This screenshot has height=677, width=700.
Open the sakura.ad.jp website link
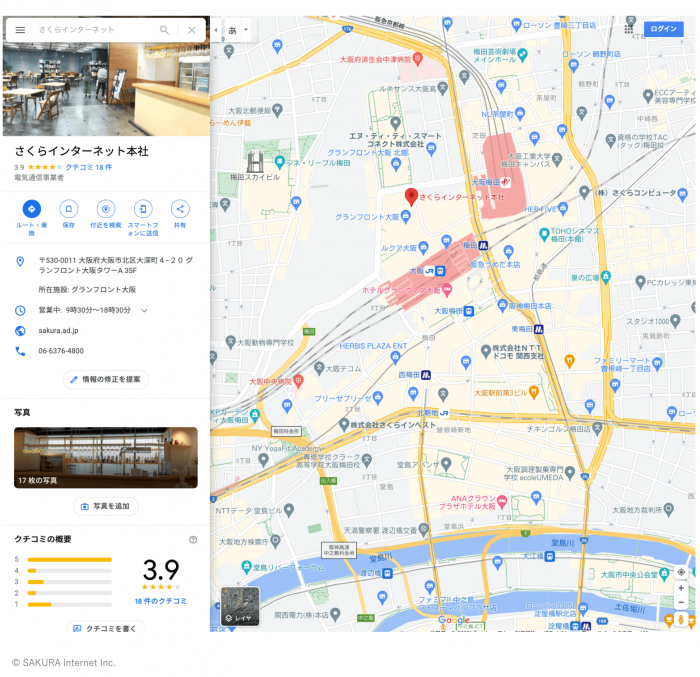pyautogui.click(x=58, y=330)
